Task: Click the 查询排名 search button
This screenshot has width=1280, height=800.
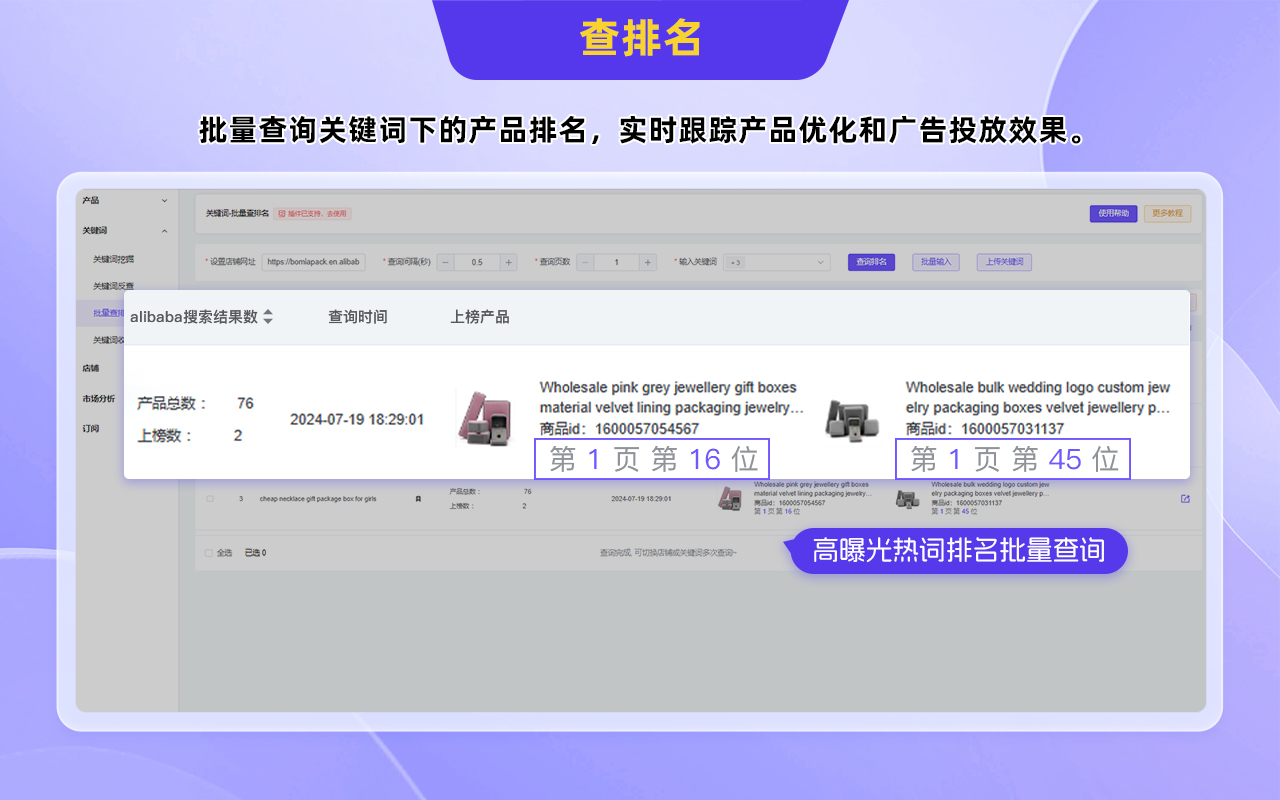Action: point(871,261)
